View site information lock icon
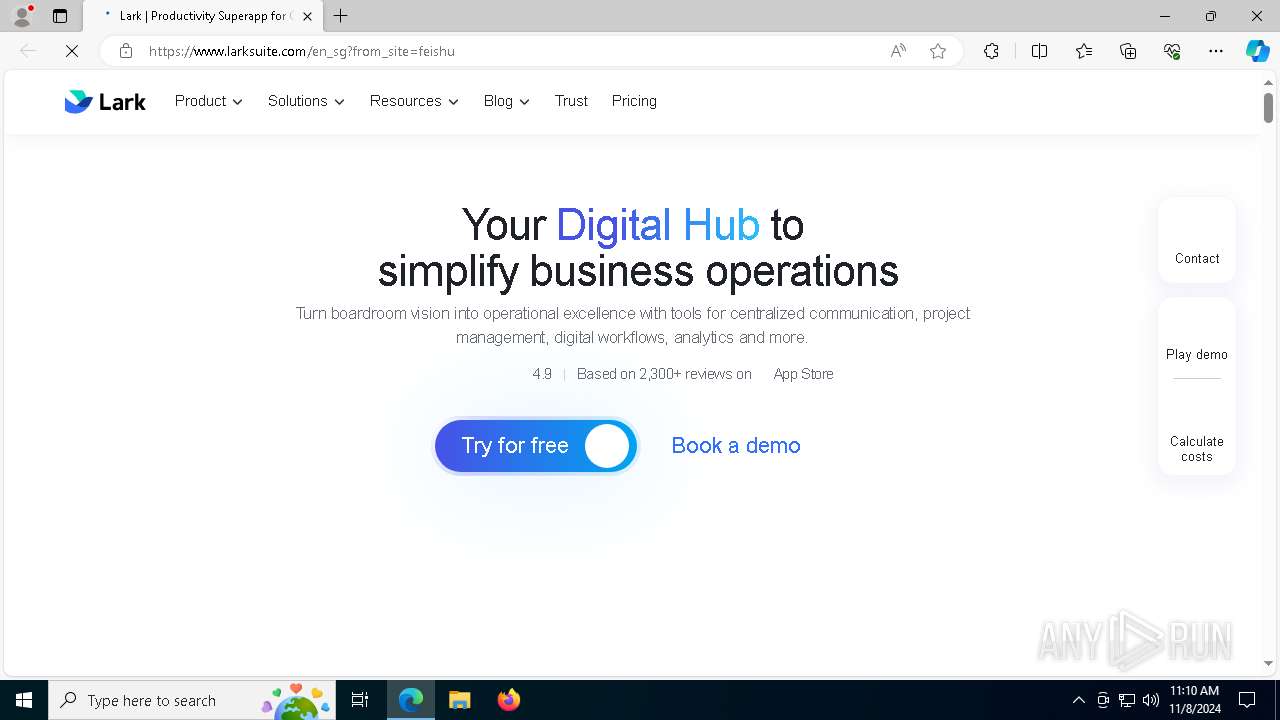This screenshot has width=1280, height=720. [125, 51]
